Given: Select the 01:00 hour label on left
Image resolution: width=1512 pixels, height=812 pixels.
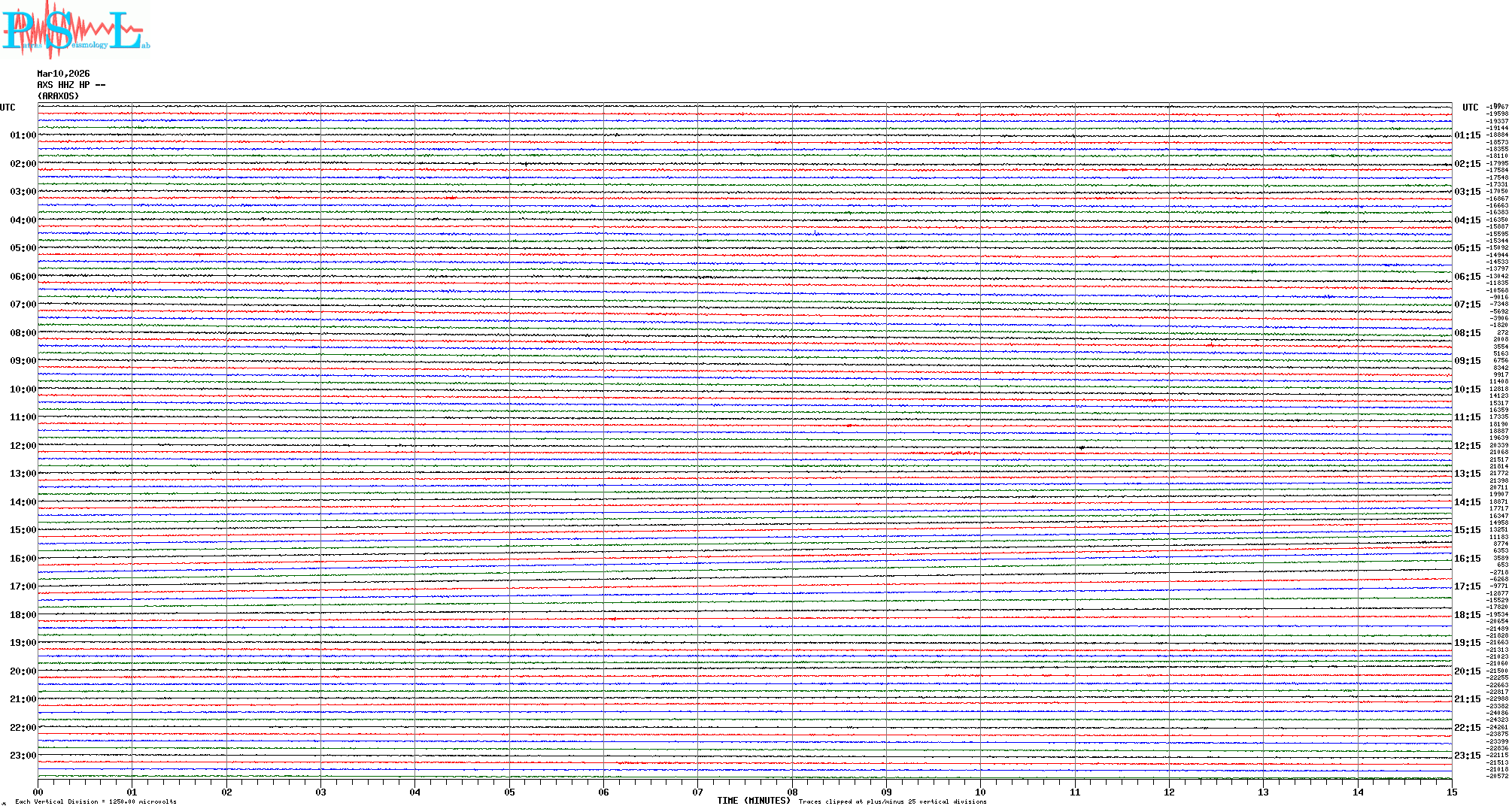Looking at the screenshot, I should coord(23,135).
